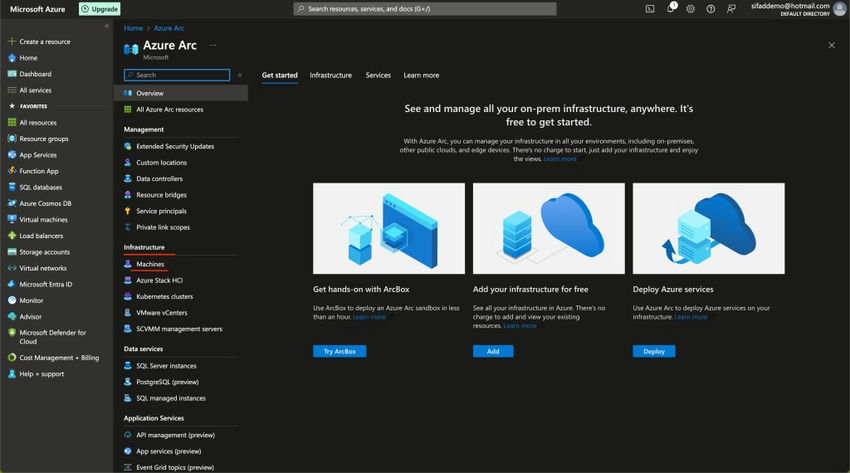Viewport: 850px width, 473px height.
Task: Open Cloud Shell icon in top bar
Action: coord(649,9)
